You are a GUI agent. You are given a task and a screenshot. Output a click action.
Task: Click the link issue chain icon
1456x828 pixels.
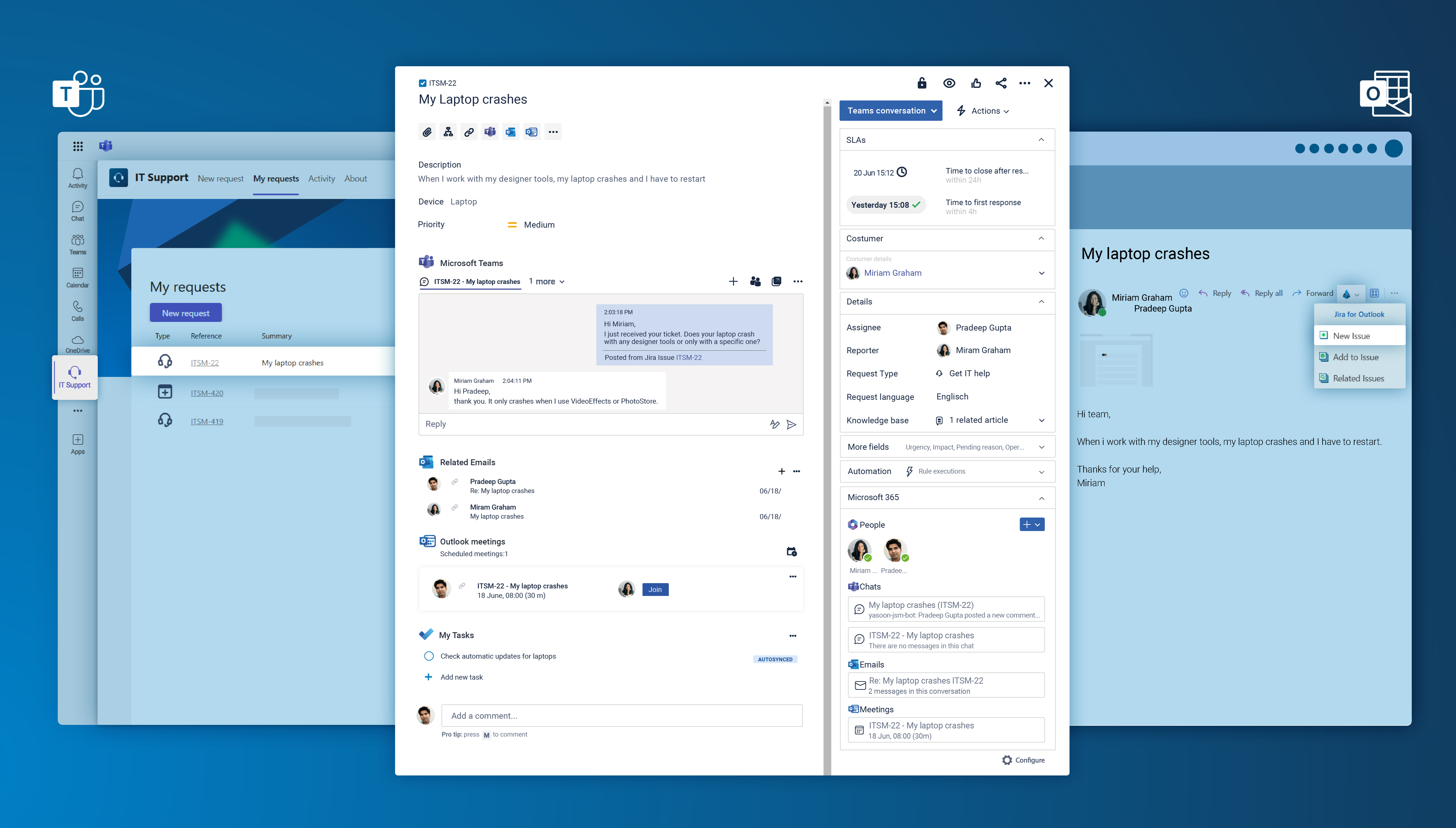pyautogui.click(x=469, y=132)
